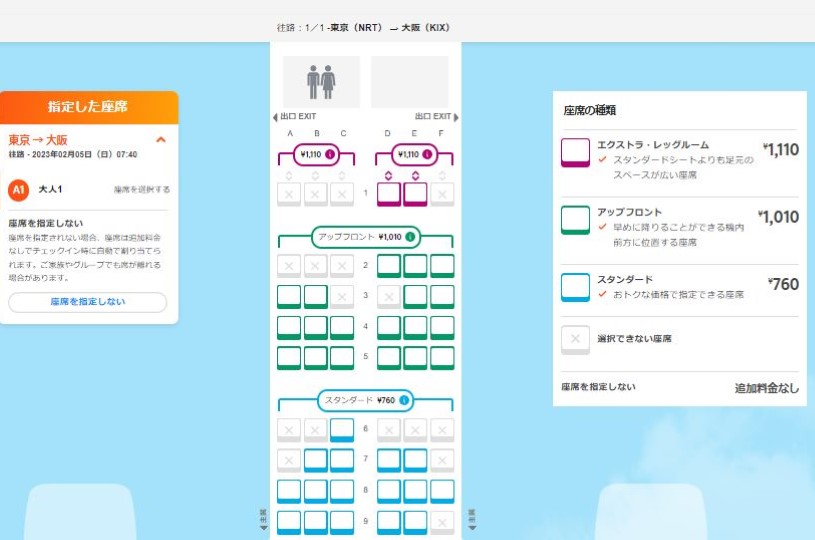Select seat 5E in row 5
Screen dimensions: 815x540
click(x=415, y=358)
